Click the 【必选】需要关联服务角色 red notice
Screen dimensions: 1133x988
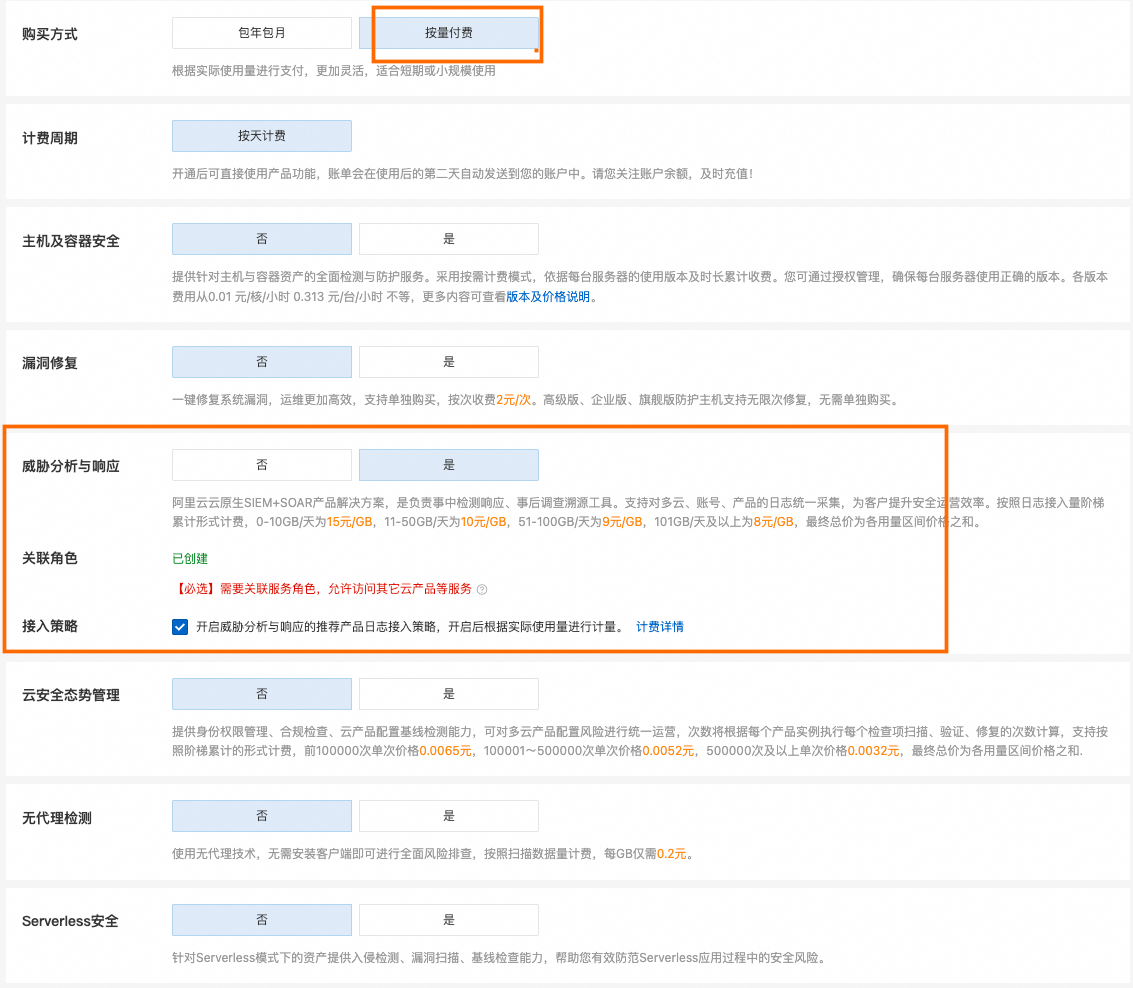322,589
